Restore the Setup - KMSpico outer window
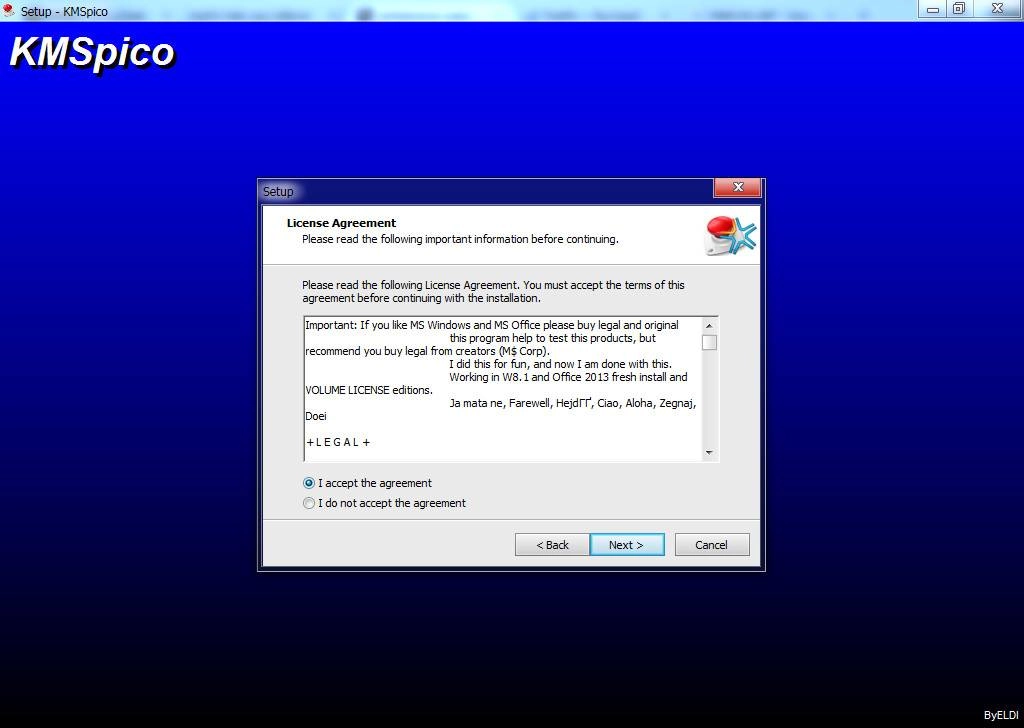This screenshot has height=728, width=1024. tap(959, 9)
